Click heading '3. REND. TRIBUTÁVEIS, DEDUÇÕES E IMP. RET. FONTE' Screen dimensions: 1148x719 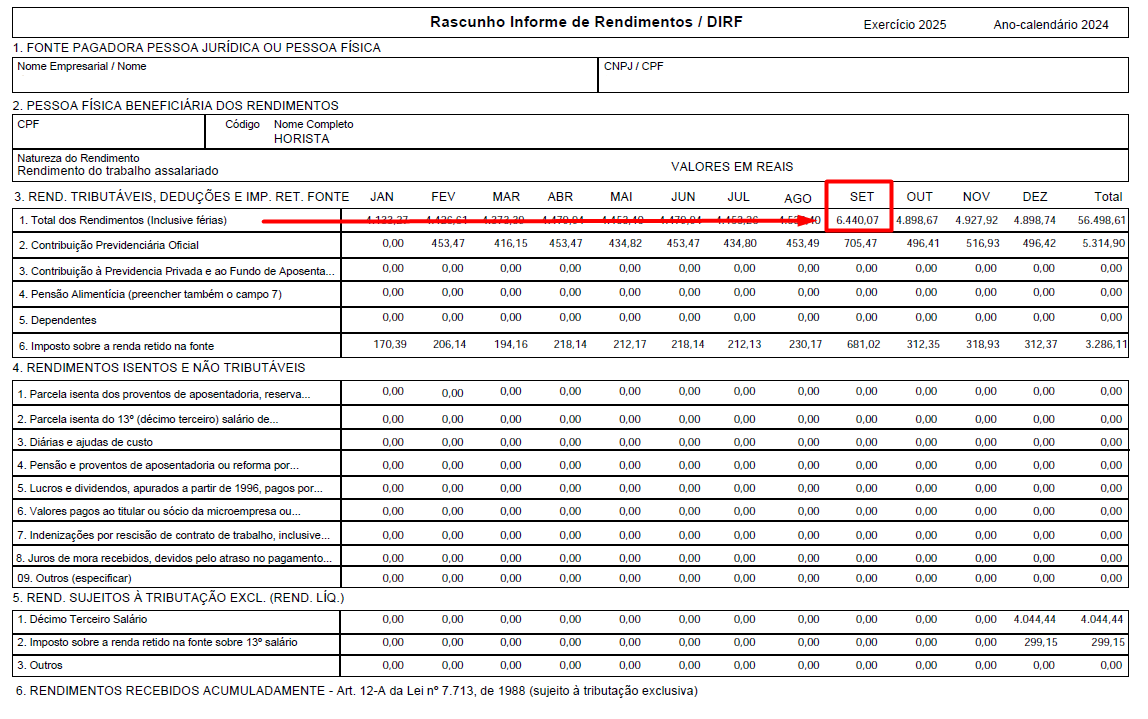point(182,196)
